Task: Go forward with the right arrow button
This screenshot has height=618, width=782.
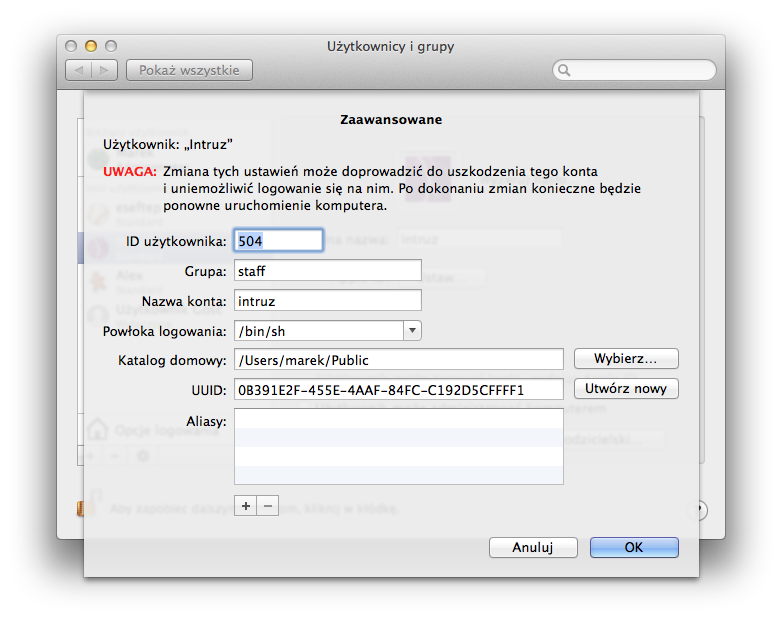Action: pos(106,70)
